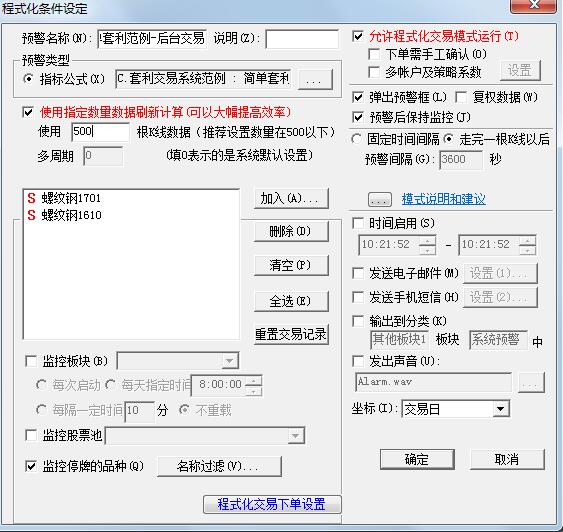Click the 设置 button beside 多帐户及策略系数
This screenshot has width=563, height=532.
(520, 70)
